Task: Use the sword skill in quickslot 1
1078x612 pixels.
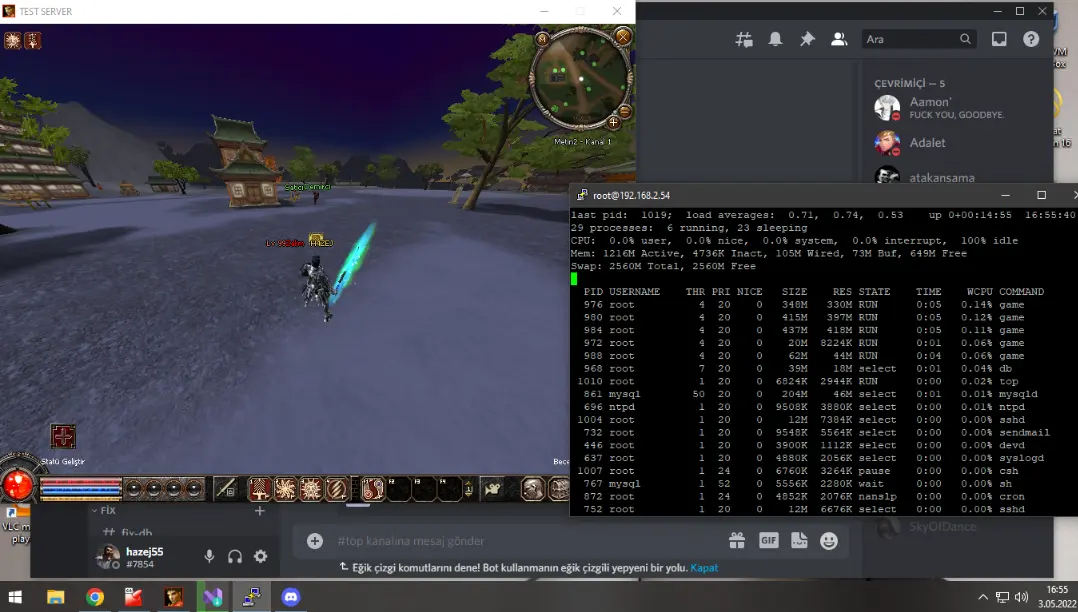Action: (x=259, y=489)
